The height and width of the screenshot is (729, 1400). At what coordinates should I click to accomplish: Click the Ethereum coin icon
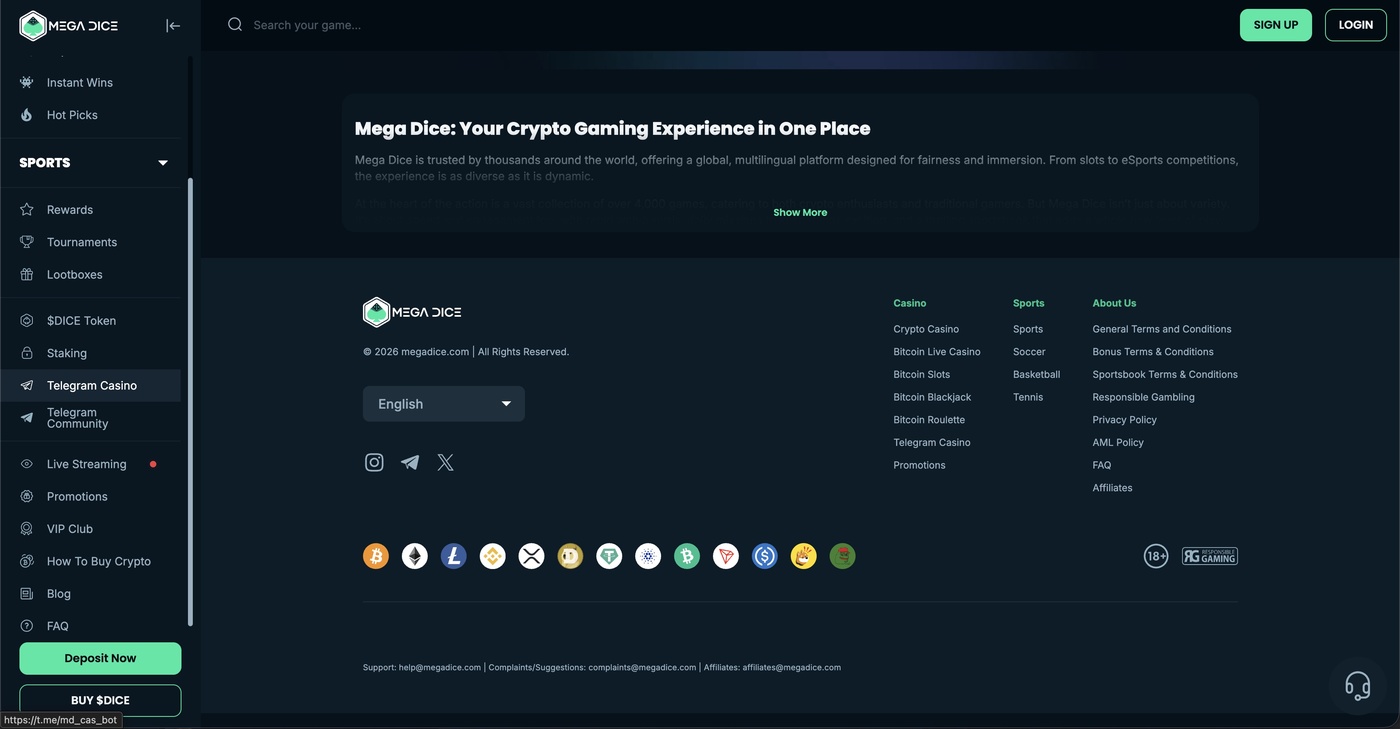[415, 556]
